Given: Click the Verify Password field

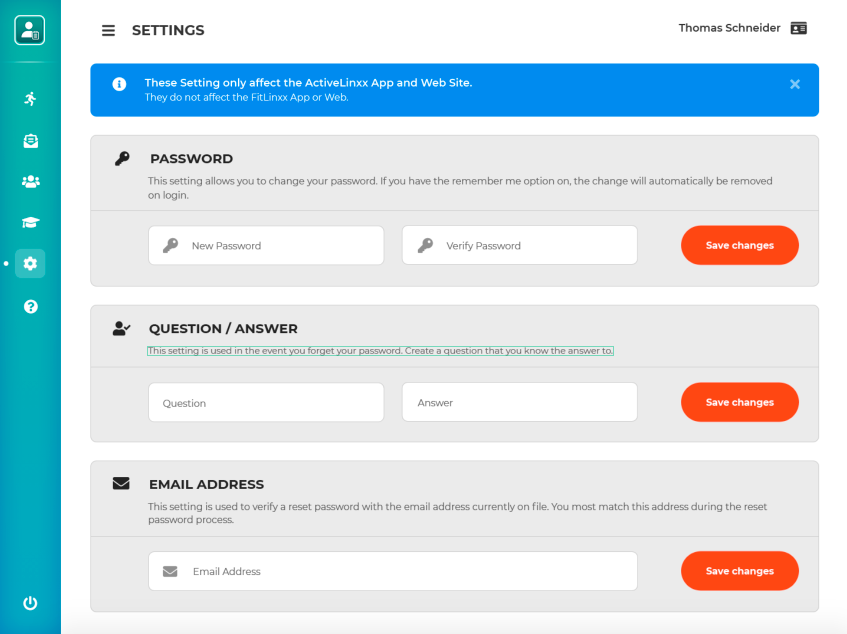Looking at the screenshot, I should coord(520,245).
